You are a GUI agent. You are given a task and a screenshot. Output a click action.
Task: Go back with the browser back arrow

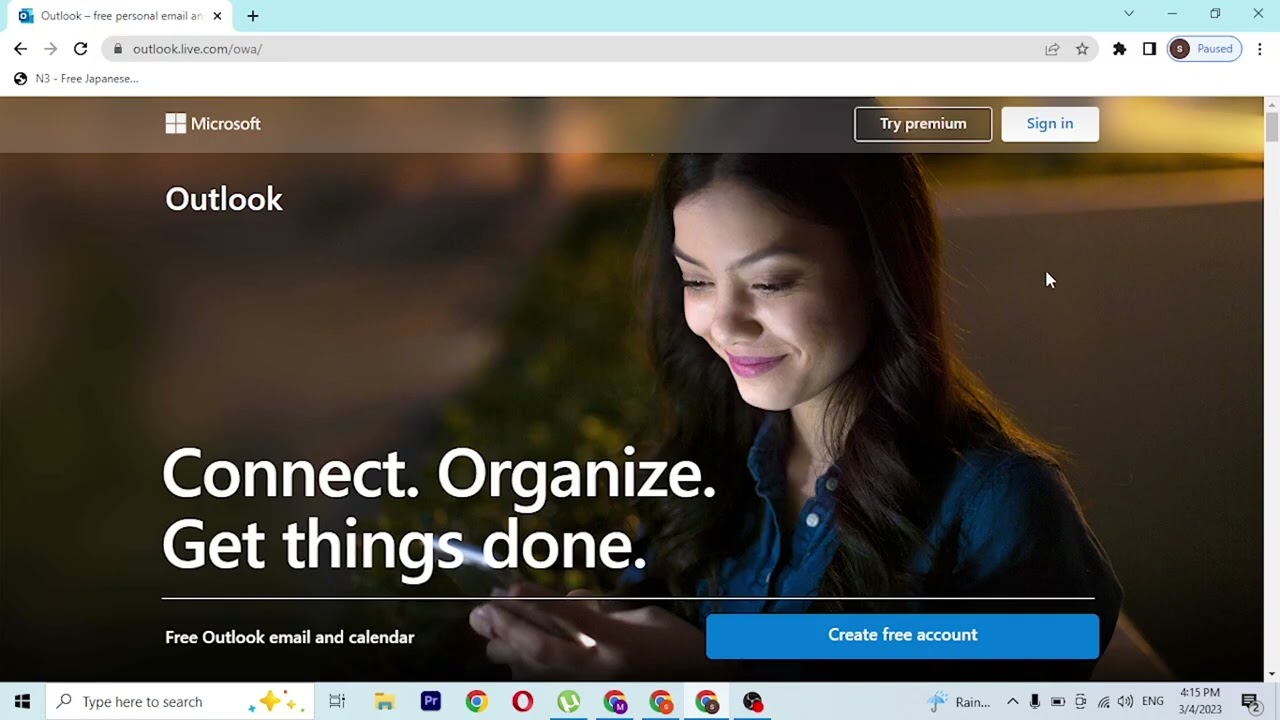(x=20, y=49)
